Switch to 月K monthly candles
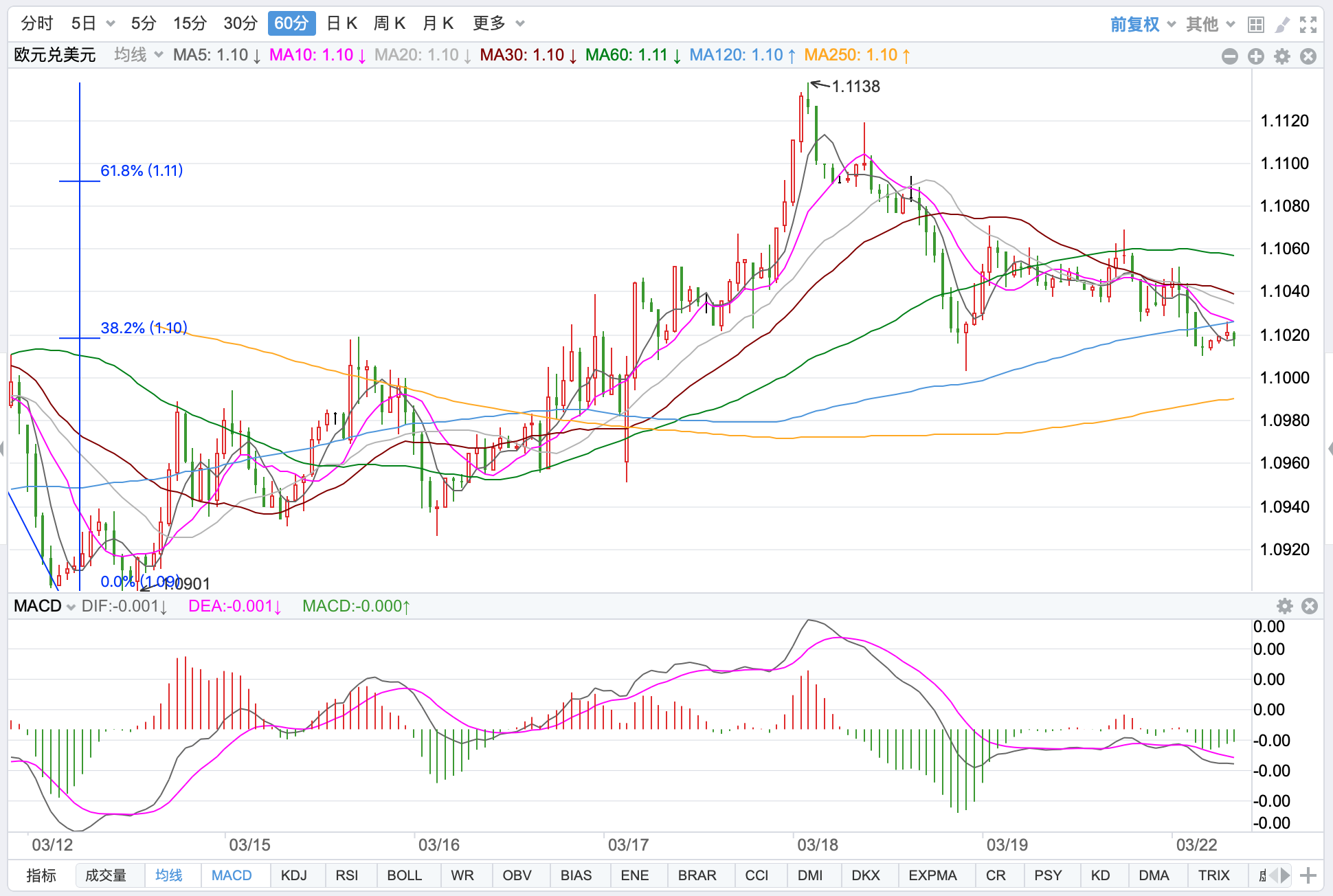Viewport: 1333px width, 896px height. 438,23
